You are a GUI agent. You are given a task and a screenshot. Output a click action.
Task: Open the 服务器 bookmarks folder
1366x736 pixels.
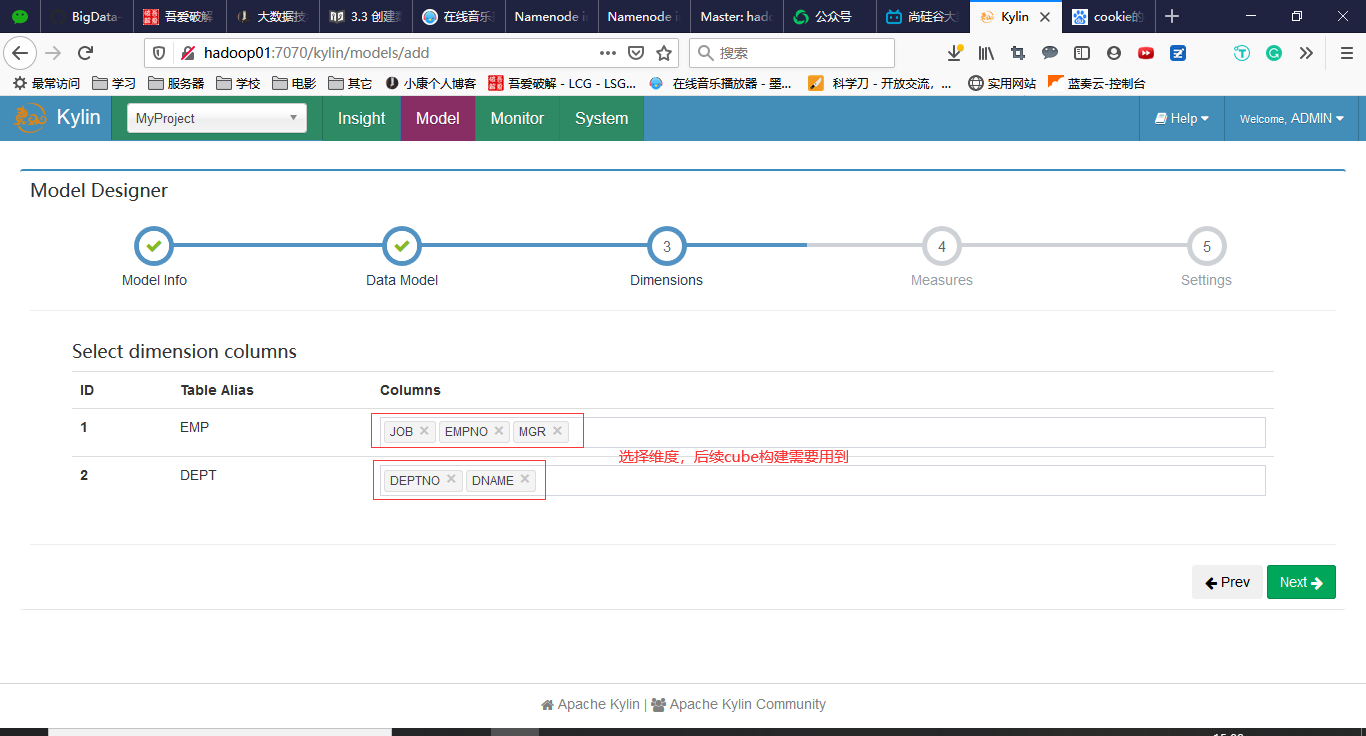[176, 83]
